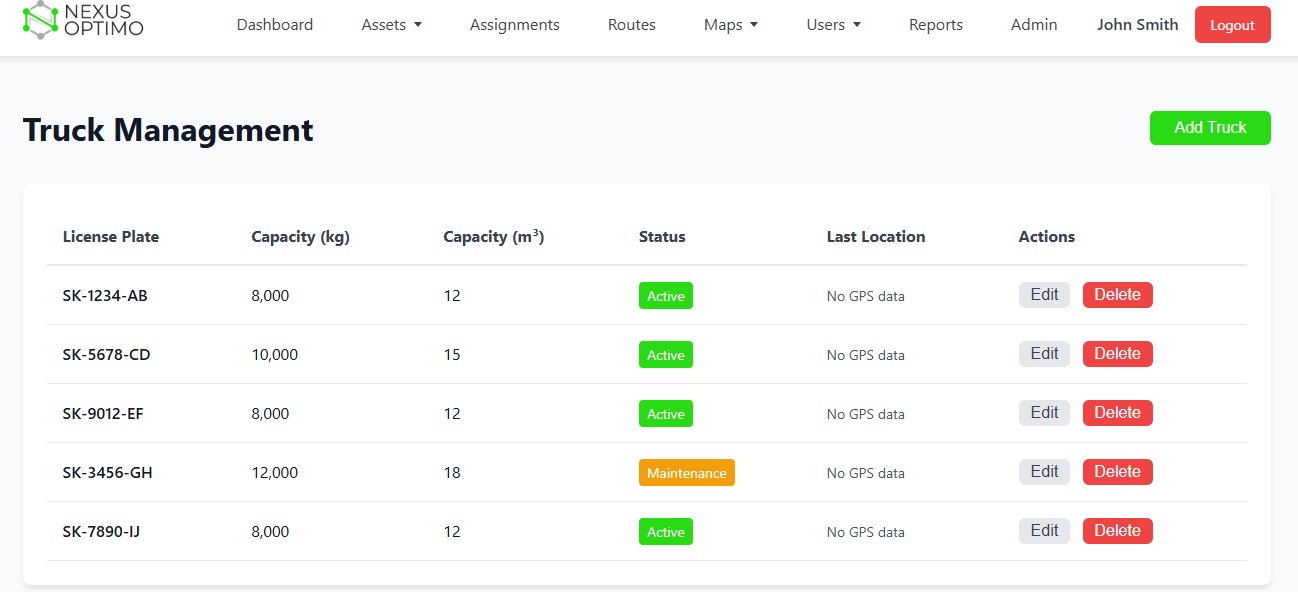Open the Users dropdown menu

834,25
